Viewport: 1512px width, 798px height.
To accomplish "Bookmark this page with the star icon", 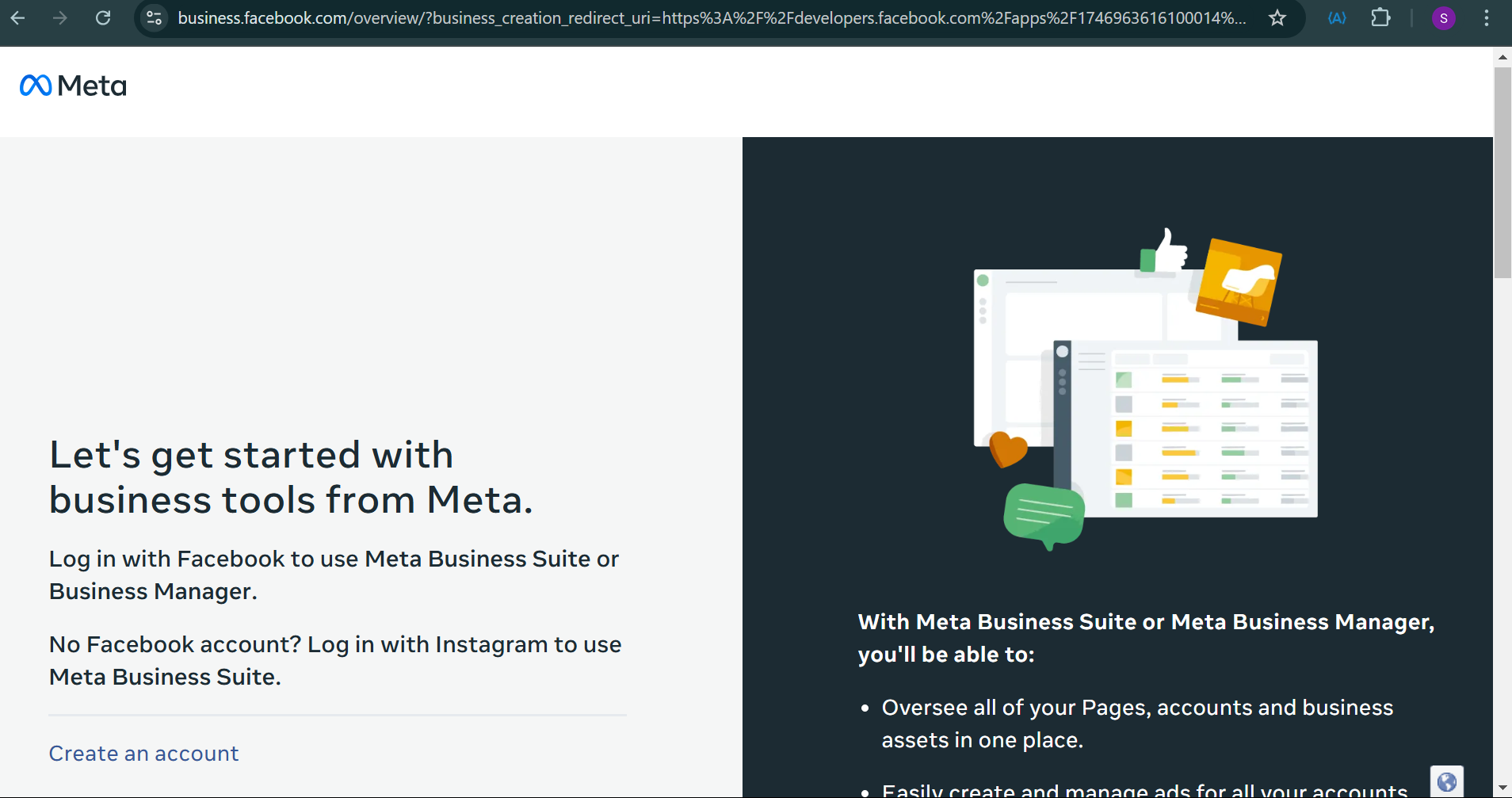I will pyautogui.click(x=1277, y=17).
